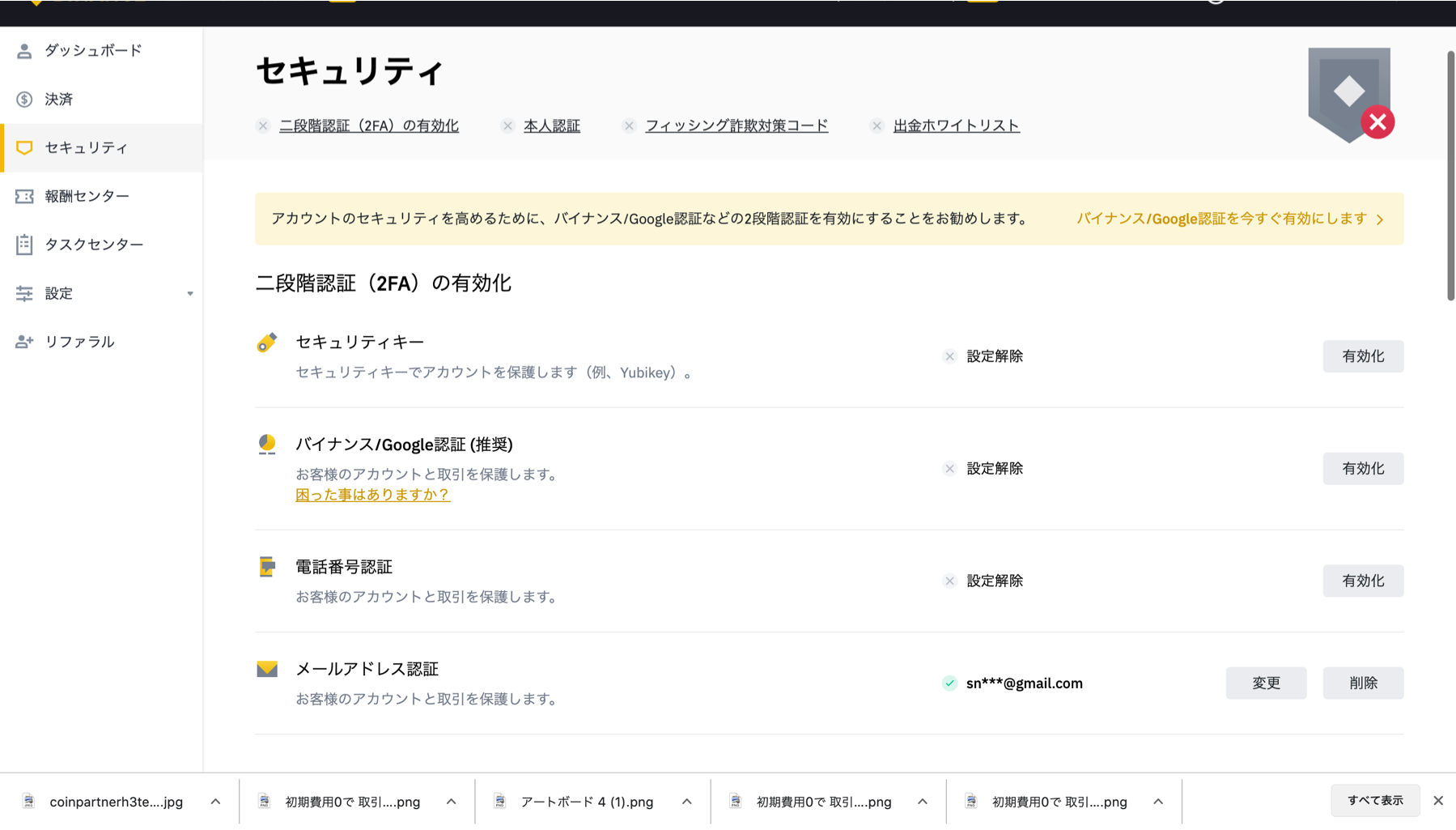Click the arrow in the yellow 2FA banner
1456x830 pixels.
point(1381,219)
